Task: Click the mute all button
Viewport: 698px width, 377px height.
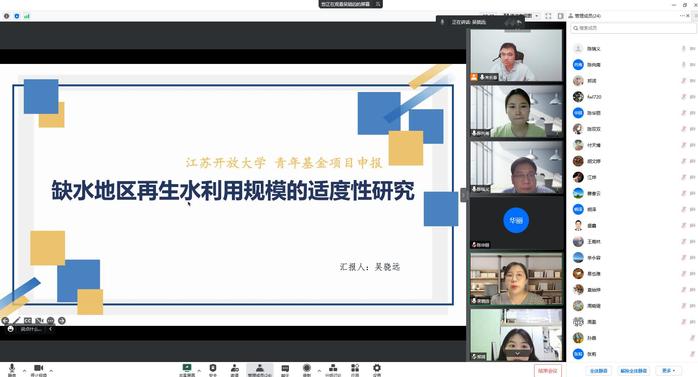Action: tap(599, 370)
